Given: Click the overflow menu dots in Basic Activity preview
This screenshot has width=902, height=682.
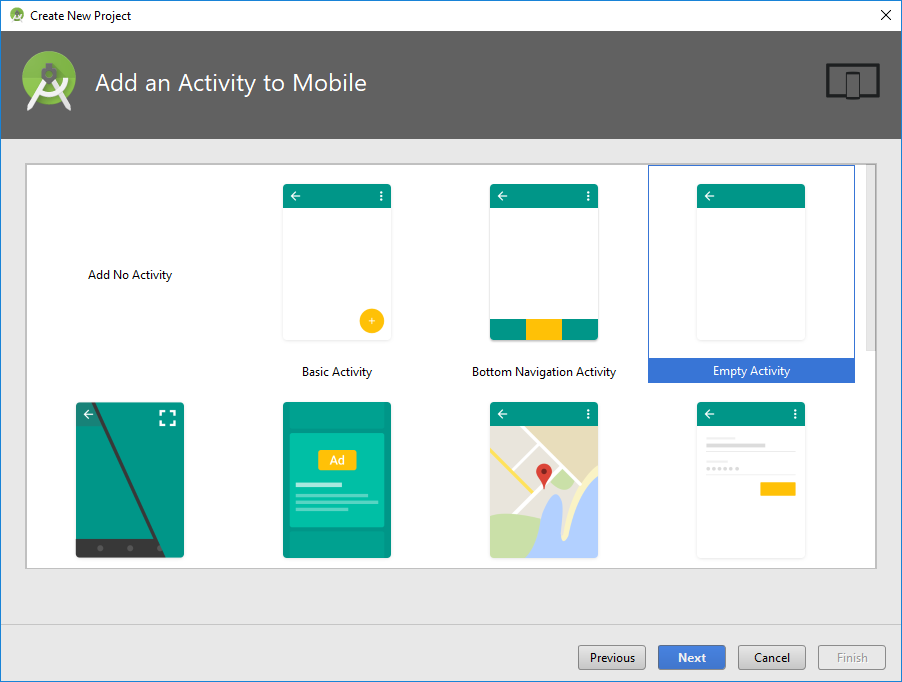Looking at the screenshot, I should point(381,196).
